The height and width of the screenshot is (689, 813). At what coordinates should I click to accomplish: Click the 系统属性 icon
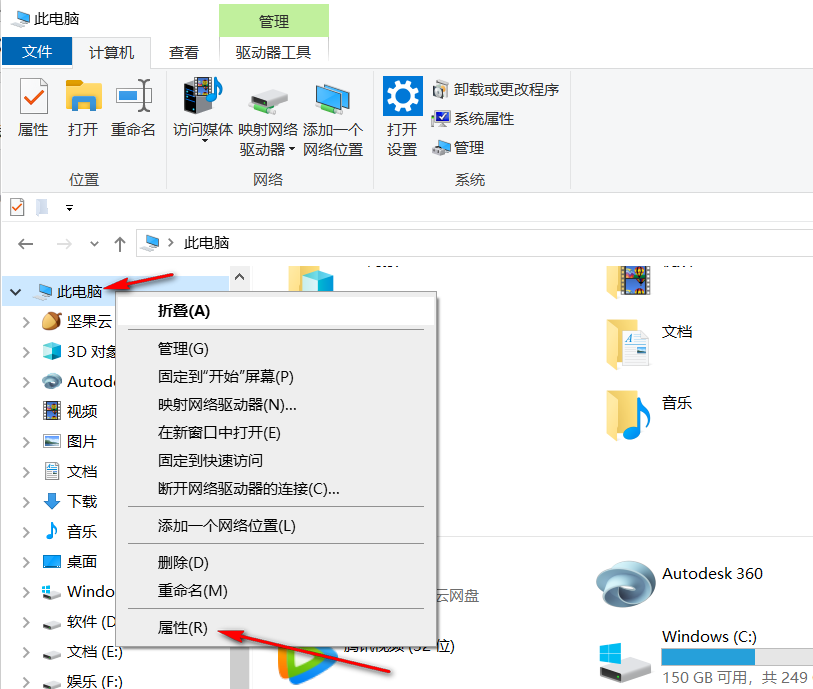tap(440, 119)
